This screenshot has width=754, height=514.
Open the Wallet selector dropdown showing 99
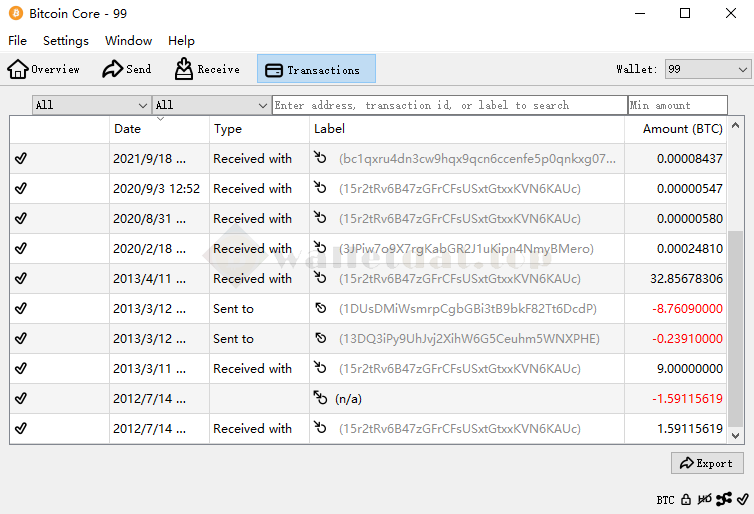click(x=707, y=69)
